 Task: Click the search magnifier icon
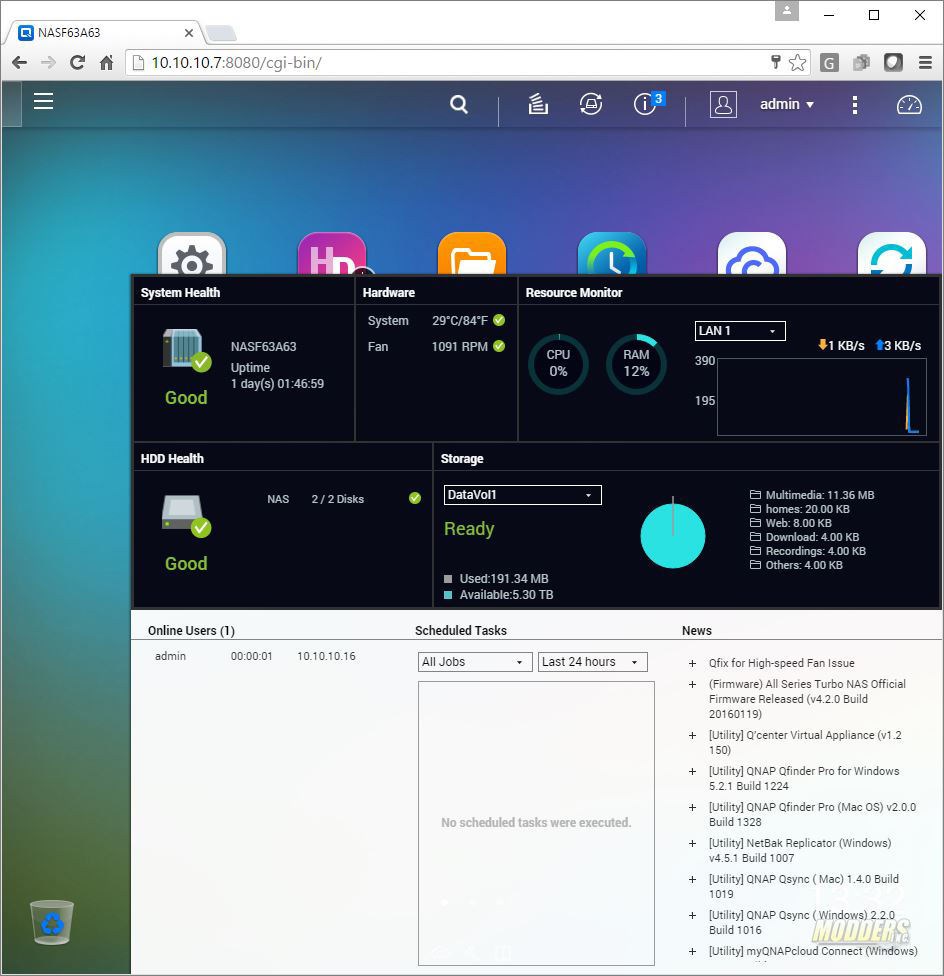[459, 104]
